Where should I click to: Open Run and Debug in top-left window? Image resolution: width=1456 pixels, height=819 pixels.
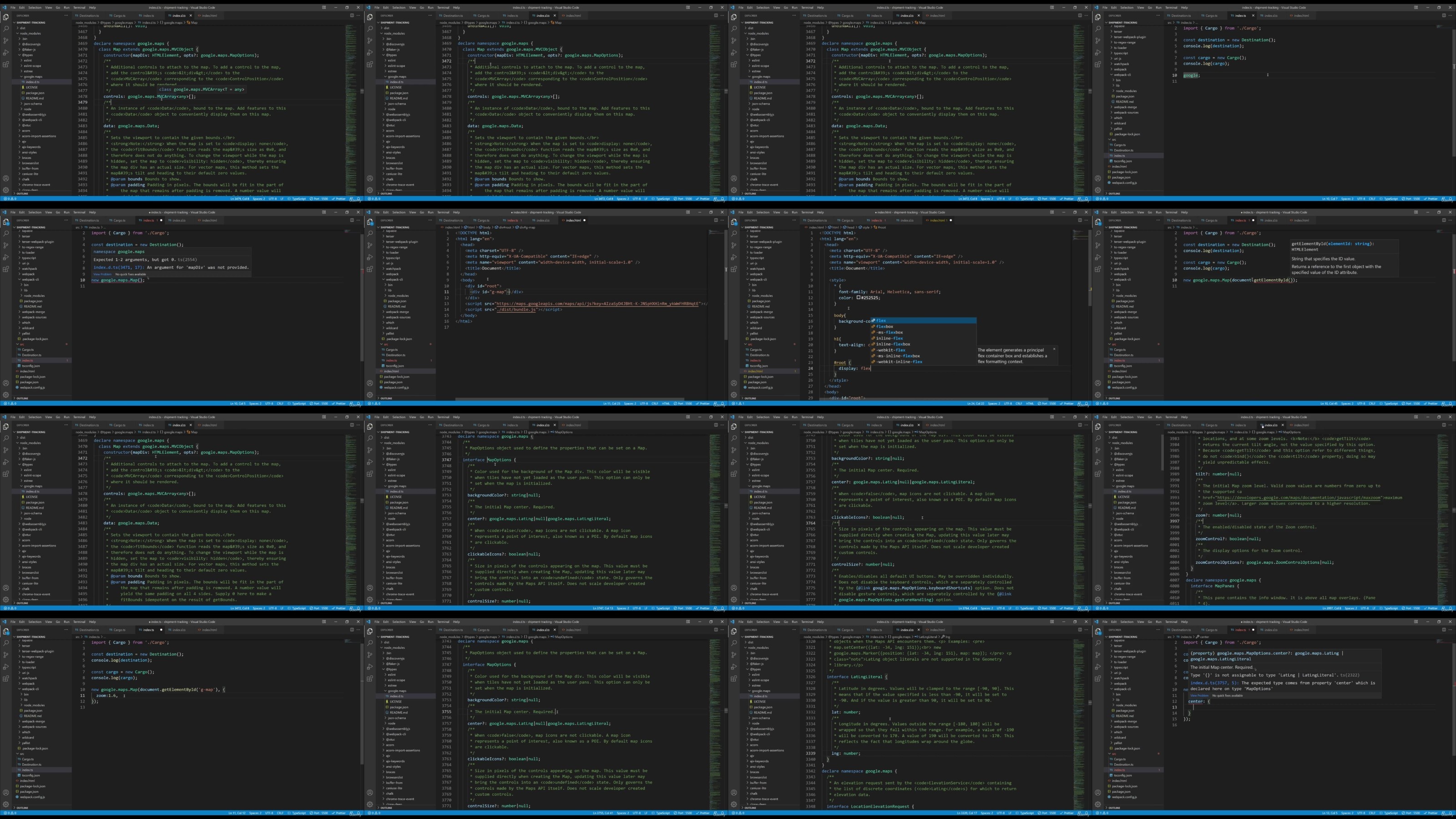(5, 52)
